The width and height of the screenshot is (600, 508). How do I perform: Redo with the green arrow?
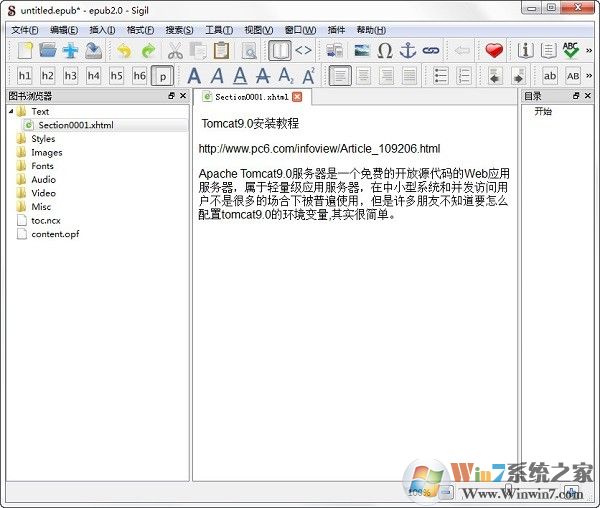pos(148,50)
